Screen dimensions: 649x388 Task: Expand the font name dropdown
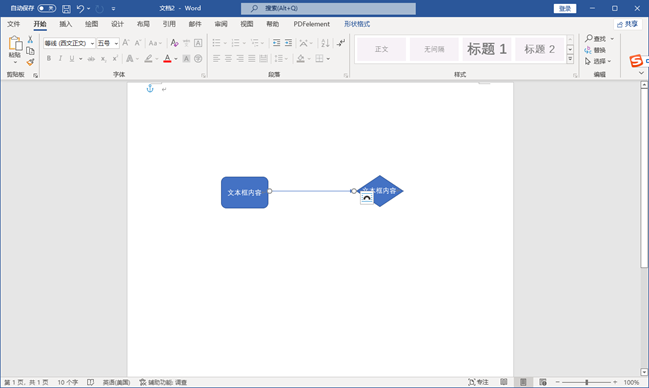point(92,43)
